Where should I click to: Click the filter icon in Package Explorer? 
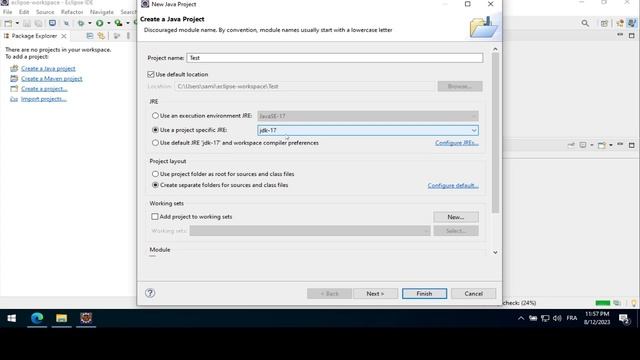(x=117, y=36)
